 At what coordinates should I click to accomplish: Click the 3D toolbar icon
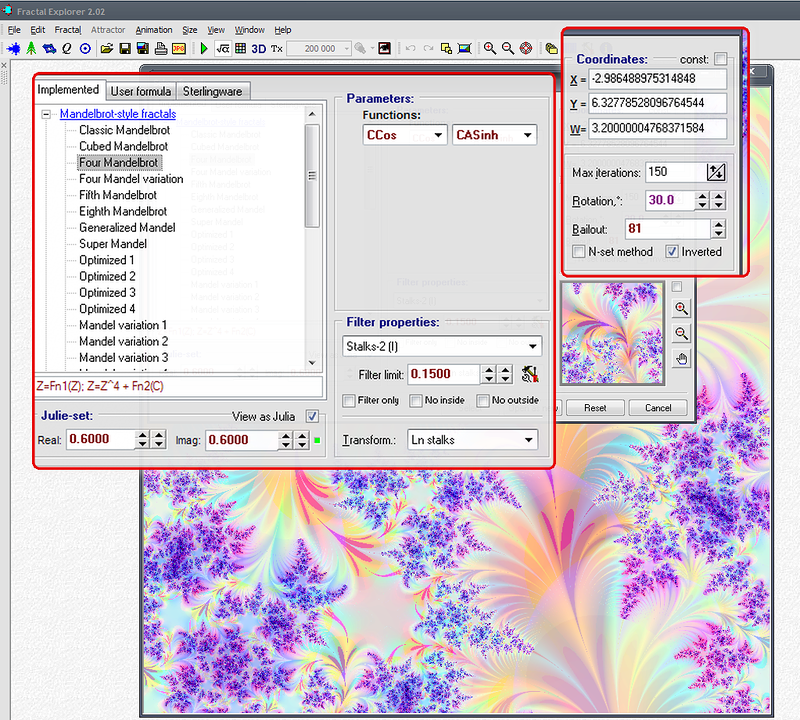[x=258, y=48]
